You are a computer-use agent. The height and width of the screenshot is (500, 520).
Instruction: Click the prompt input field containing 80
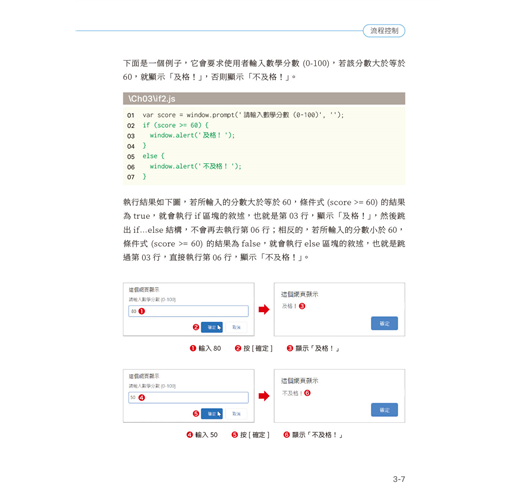[x=188, y=311]
